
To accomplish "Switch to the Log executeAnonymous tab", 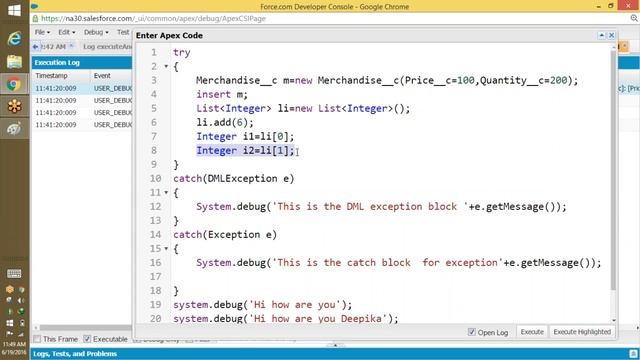I will (x=107, y=47).
